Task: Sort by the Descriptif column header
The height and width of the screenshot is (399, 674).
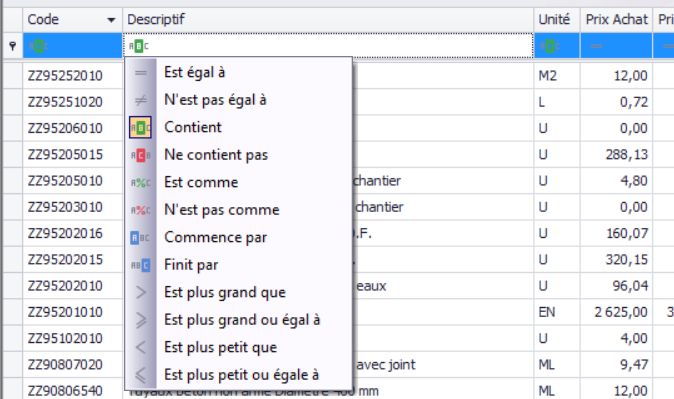Action: (328, 19)
